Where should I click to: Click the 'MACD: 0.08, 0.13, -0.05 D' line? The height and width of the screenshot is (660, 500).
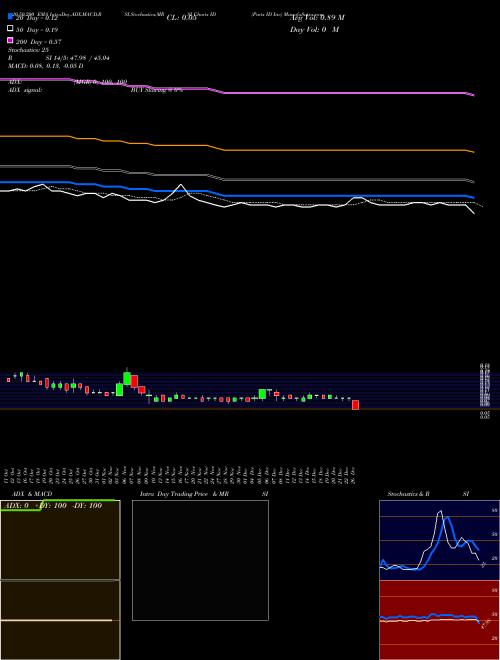point(45,66)
